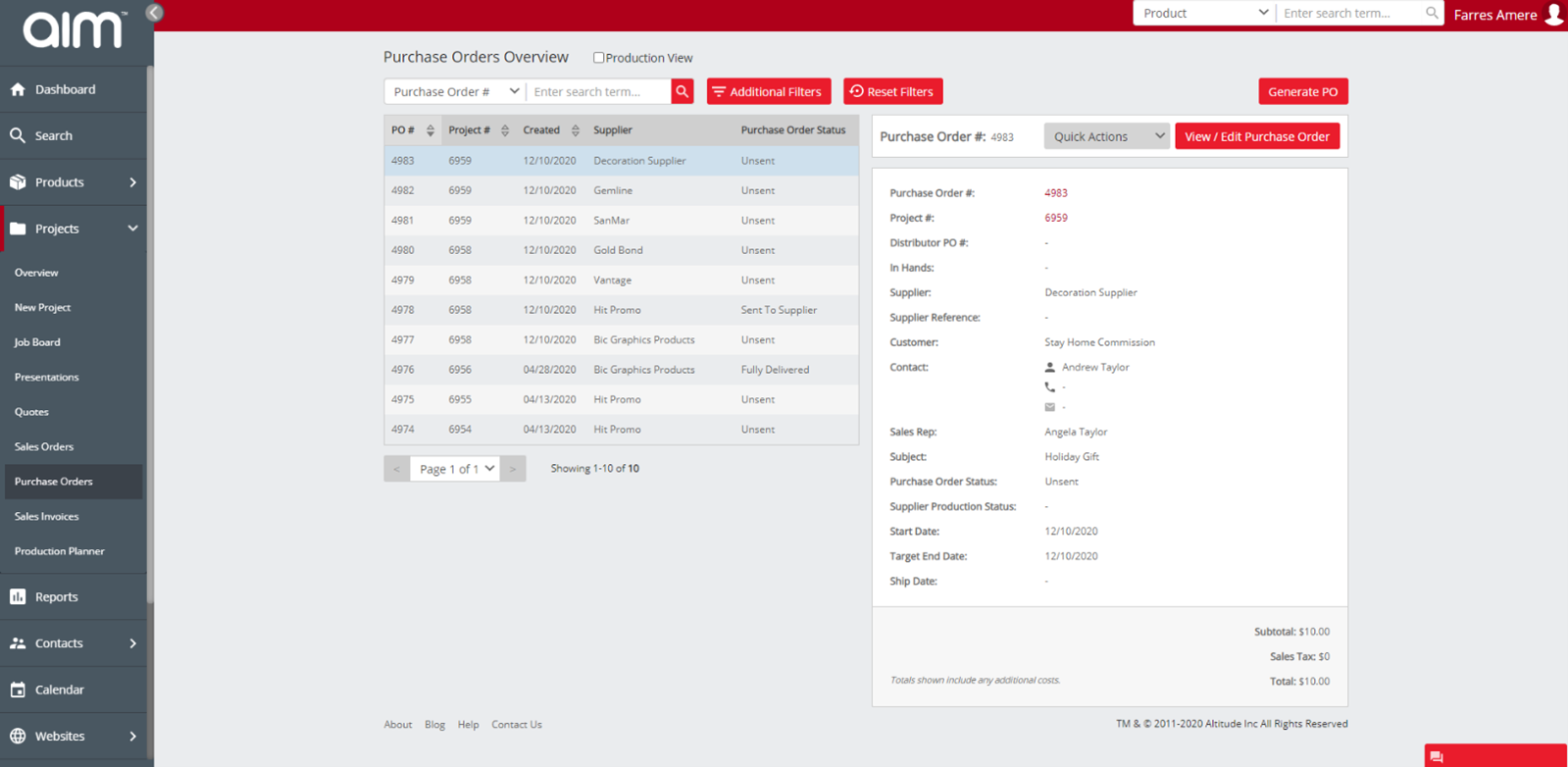Click the top bar search magnifier icon
Viewport: 1568px width, 767px height.
1432,13
